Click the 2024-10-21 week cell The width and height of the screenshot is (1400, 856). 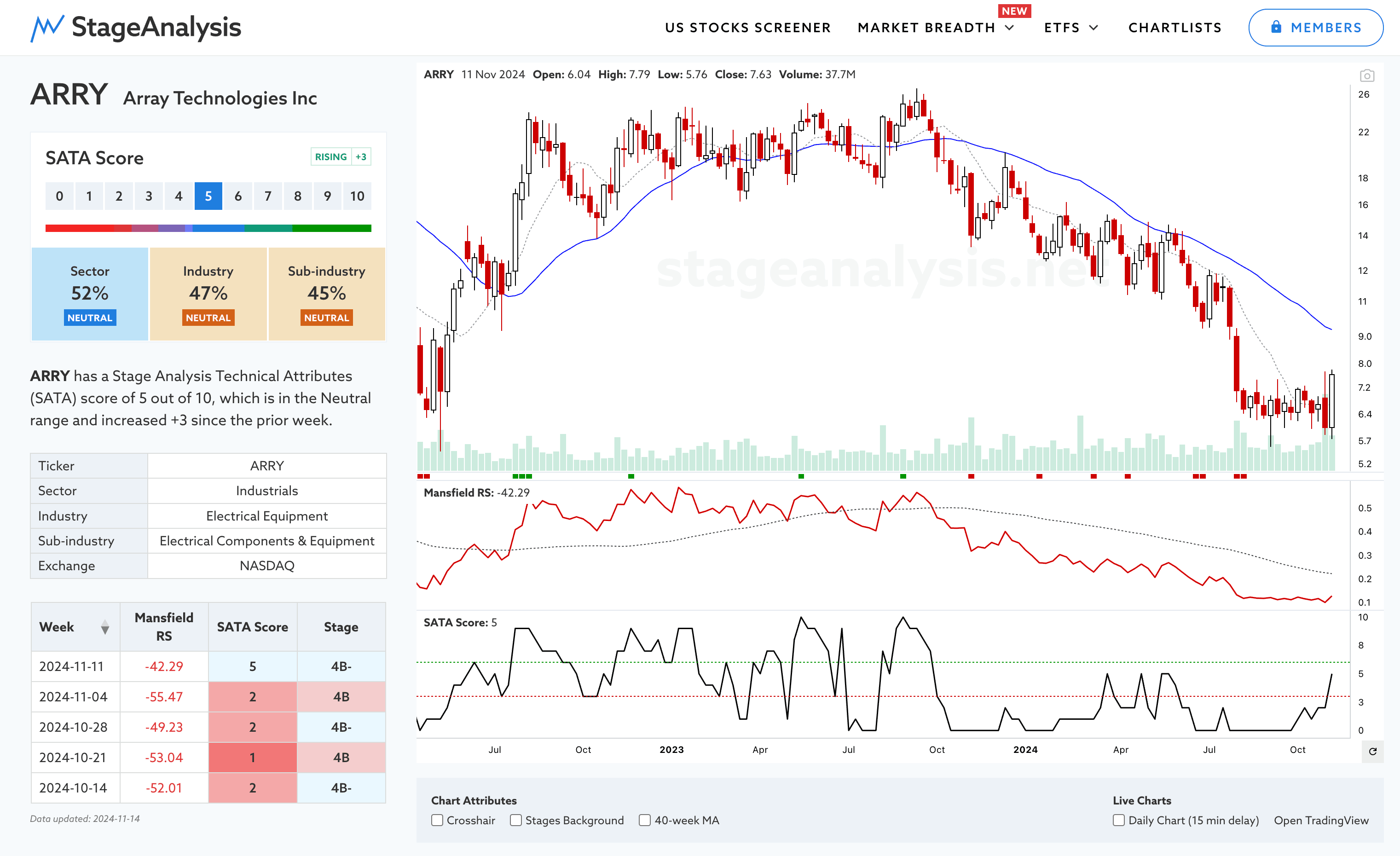click(75, 758)
